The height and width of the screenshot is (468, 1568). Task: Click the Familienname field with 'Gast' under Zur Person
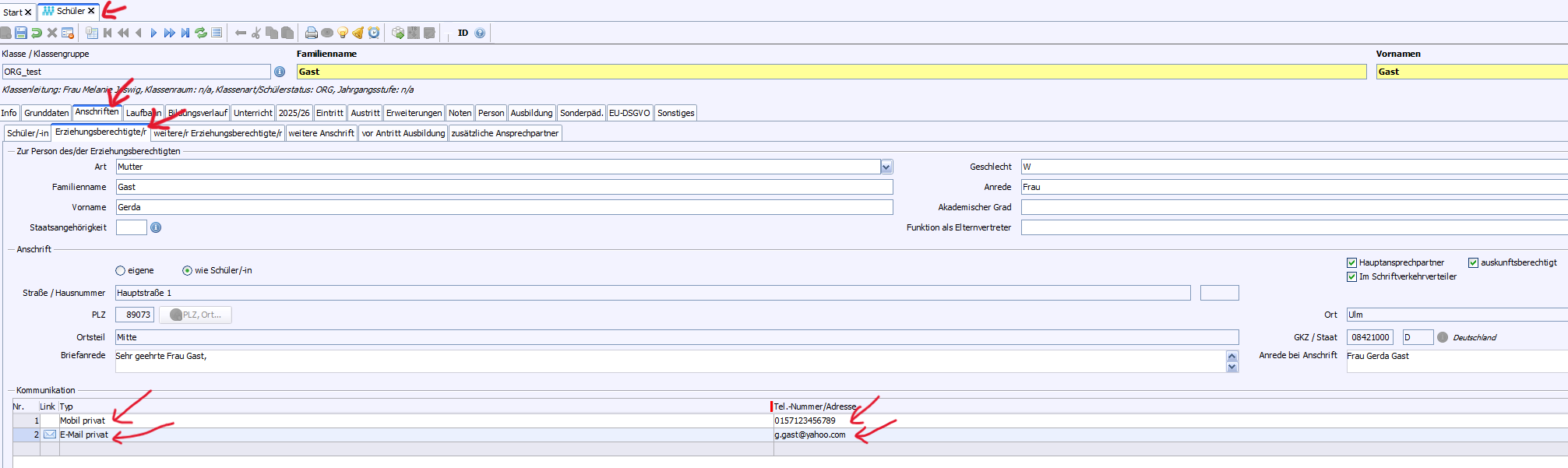[x=504, y=187]
